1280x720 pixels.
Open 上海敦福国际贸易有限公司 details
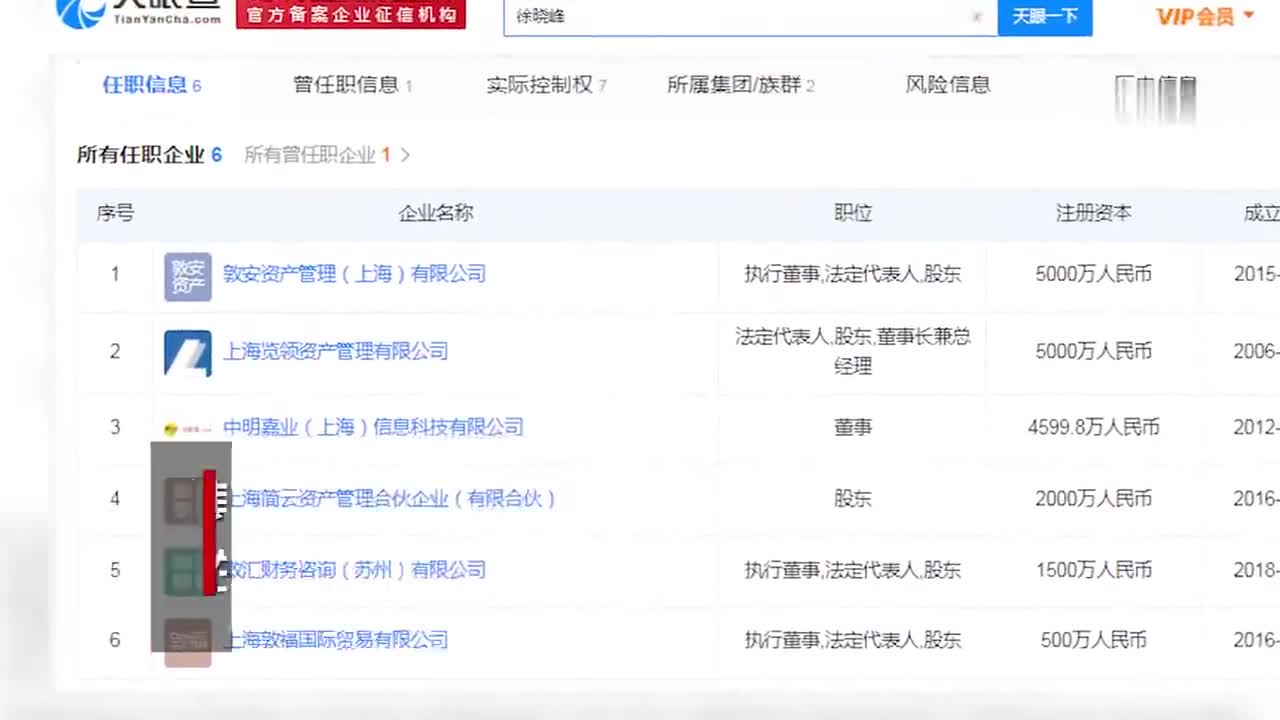pos(336,640)
